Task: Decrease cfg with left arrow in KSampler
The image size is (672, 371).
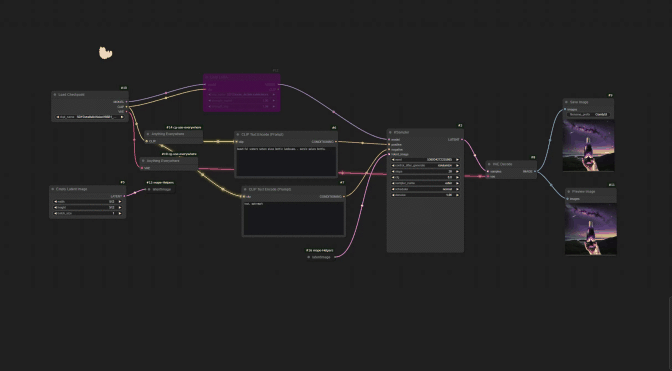Action: 393,177
